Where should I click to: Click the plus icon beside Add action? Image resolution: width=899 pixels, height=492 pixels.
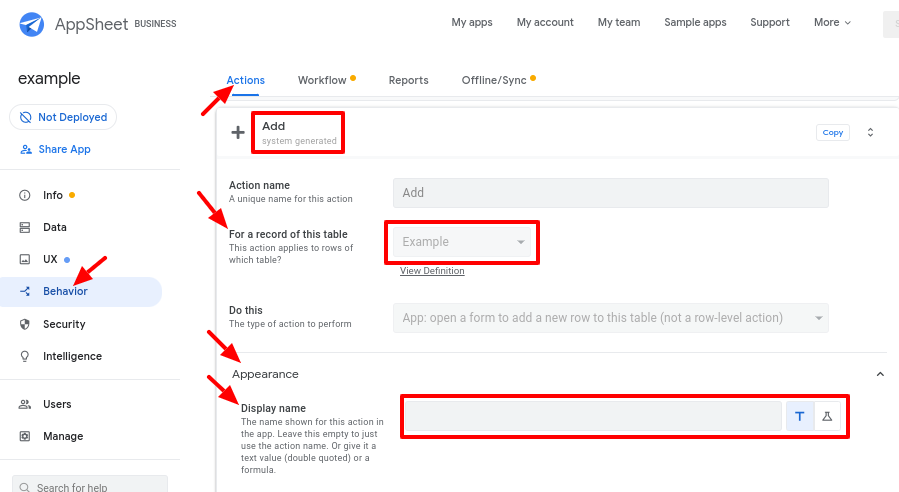(x=238, y=132)
